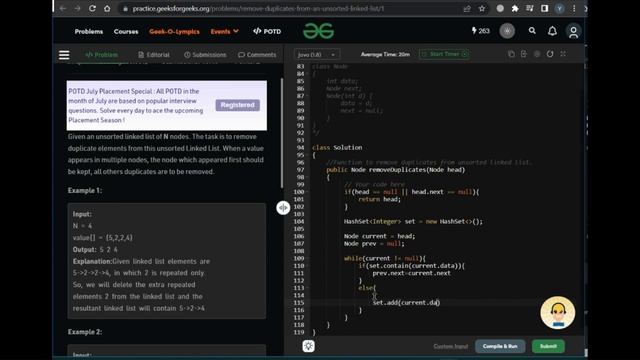
Task: Click the class Solution line
Action: pos(337,148)
